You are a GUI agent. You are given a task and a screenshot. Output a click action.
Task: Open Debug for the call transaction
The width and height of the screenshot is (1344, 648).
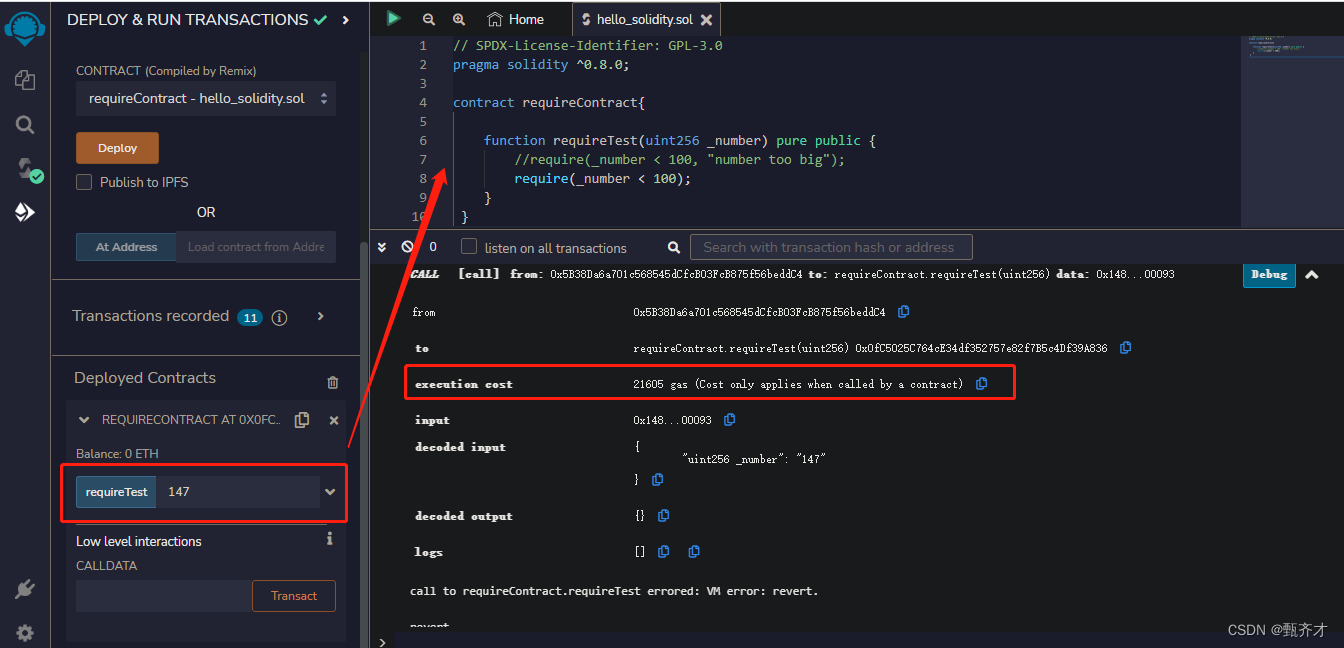click(1269, 274)
